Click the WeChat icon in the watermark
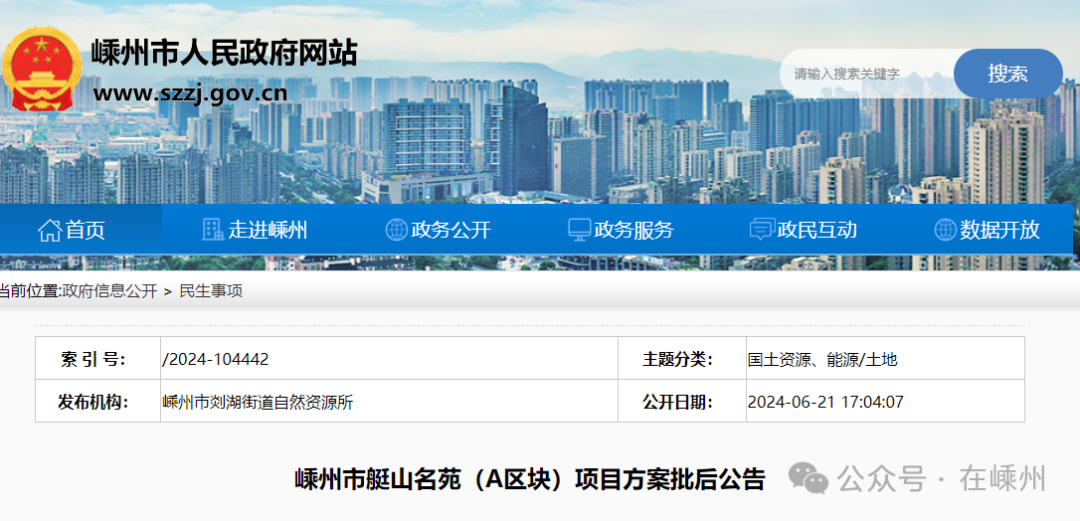 (808, 478)
